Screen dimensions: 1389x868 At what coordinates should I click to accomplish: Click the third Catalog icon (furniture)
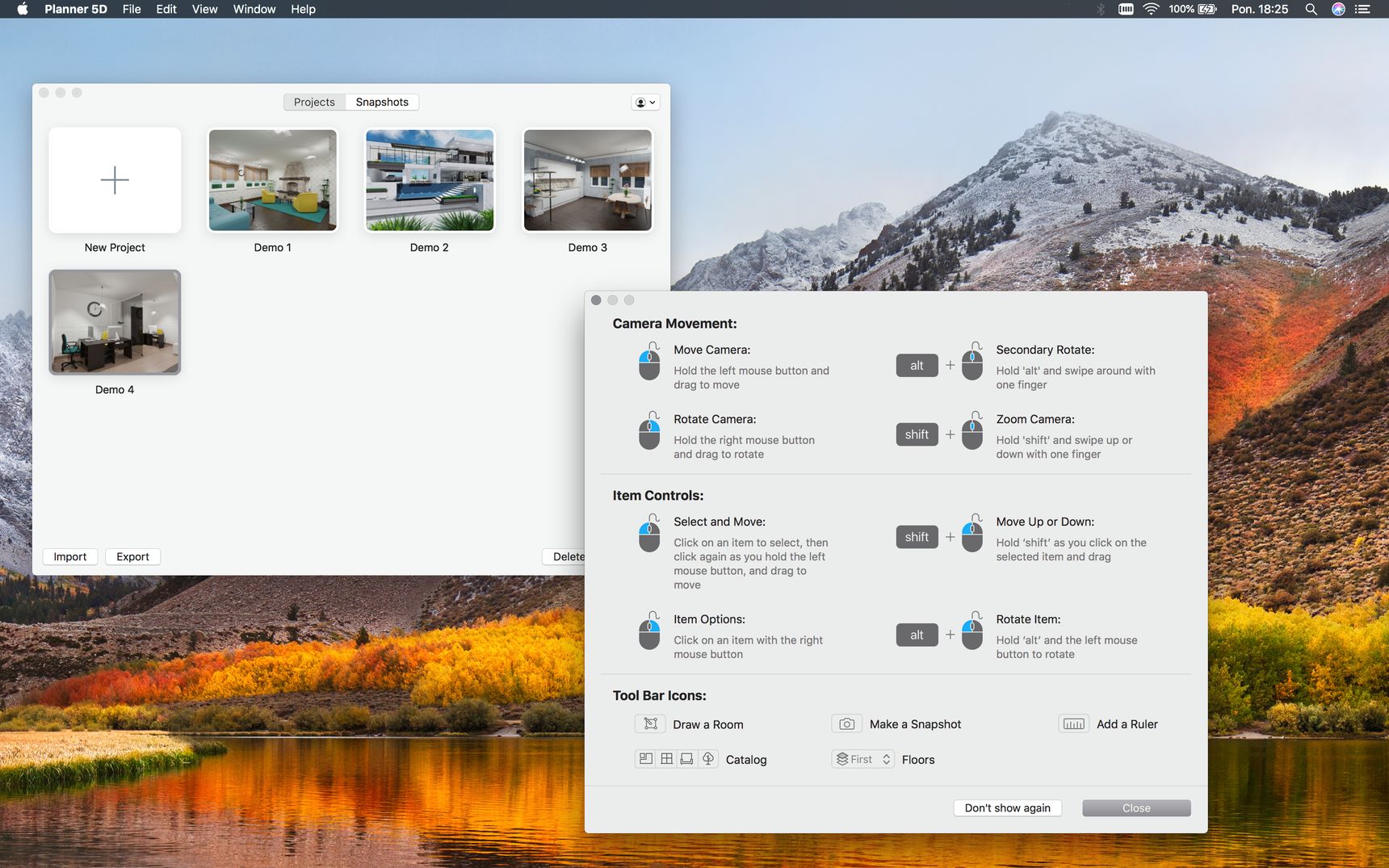[686, 759]
